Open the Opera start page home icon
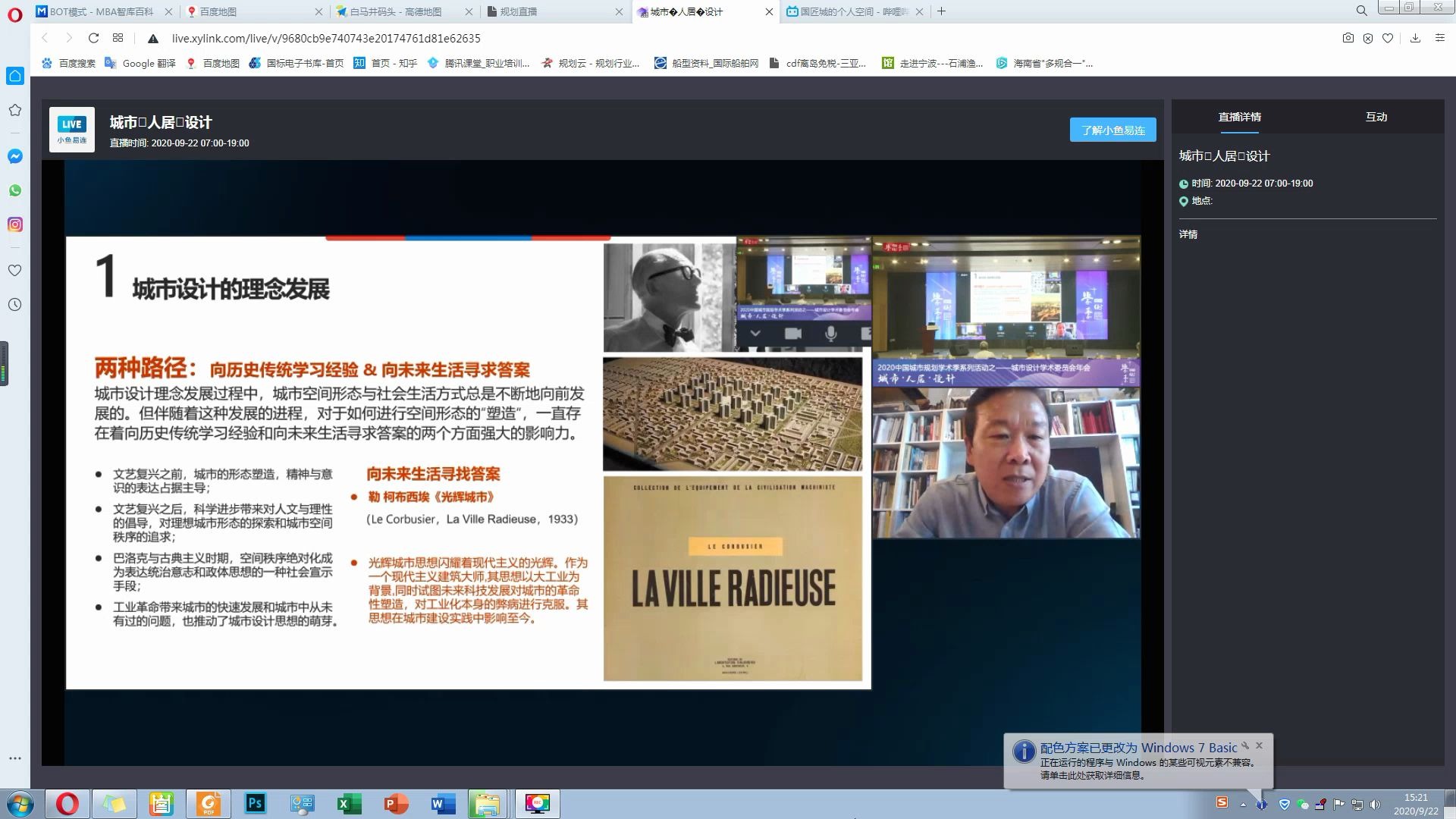 15,76
